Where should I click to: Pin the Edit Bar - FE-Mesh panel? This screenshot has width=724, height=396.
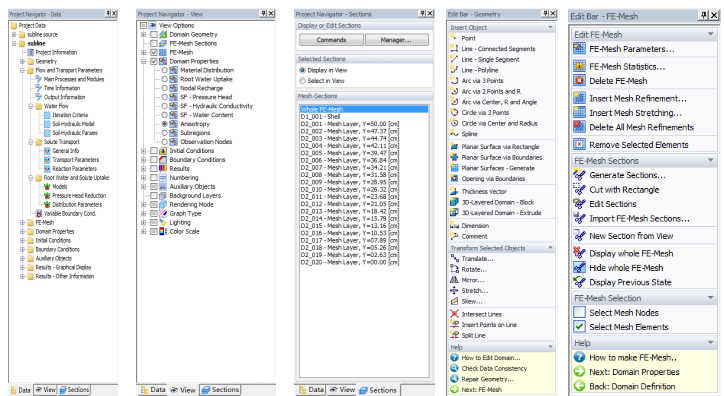[x=703, y=16]
